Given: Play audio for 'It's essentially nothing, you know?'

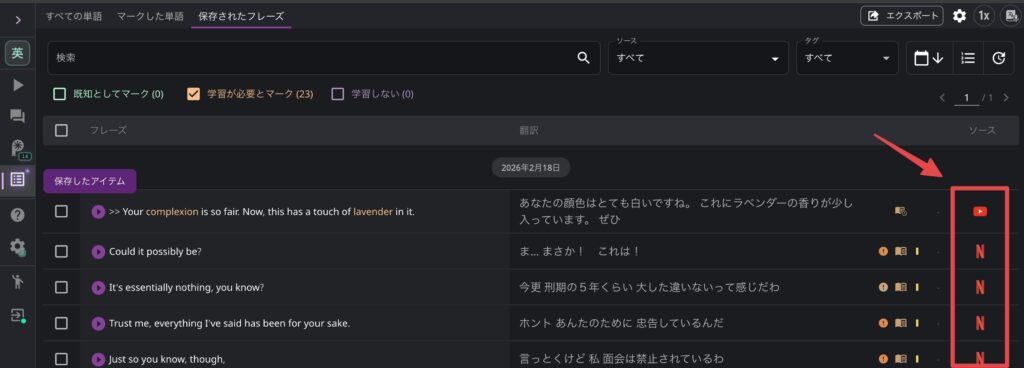Looking at the screenshot, I should (98, 287).
